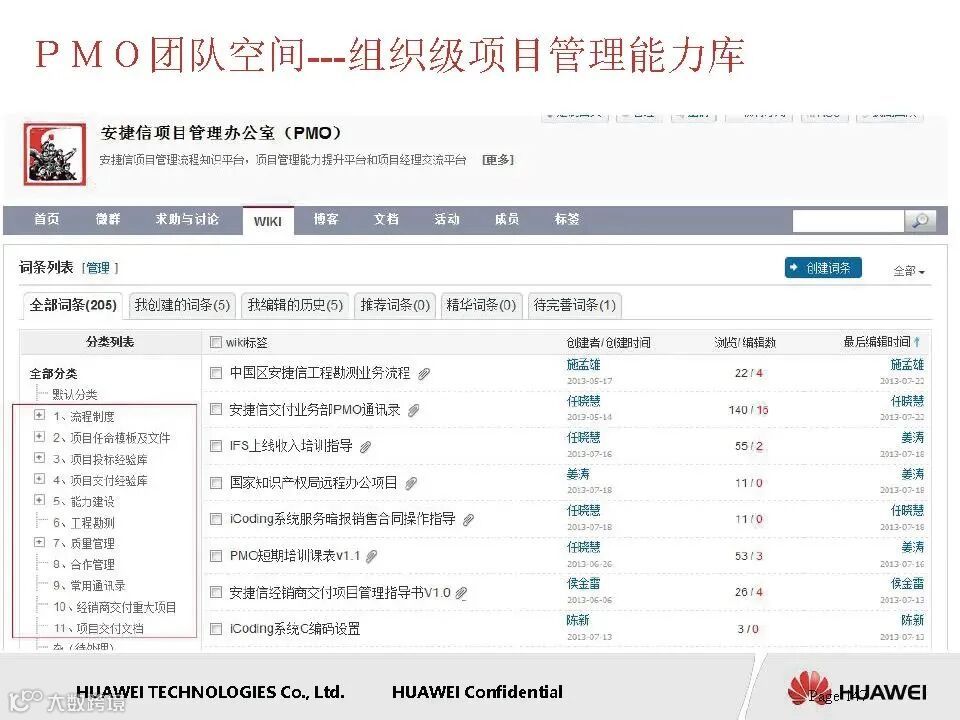Check the box for 安捷信交付业务部PMO通讯录
The height and width of the screenshot is (720, 960).
click(x=216, y=409)
